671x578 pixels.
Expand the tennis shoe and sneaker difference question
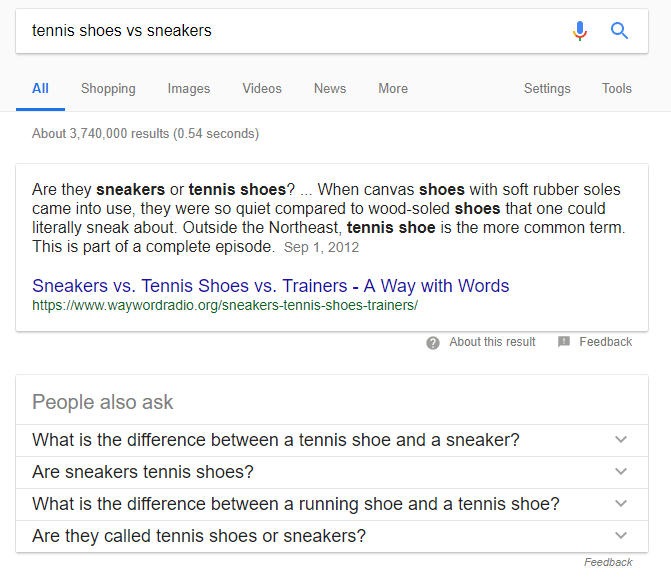tap(621, 440)
